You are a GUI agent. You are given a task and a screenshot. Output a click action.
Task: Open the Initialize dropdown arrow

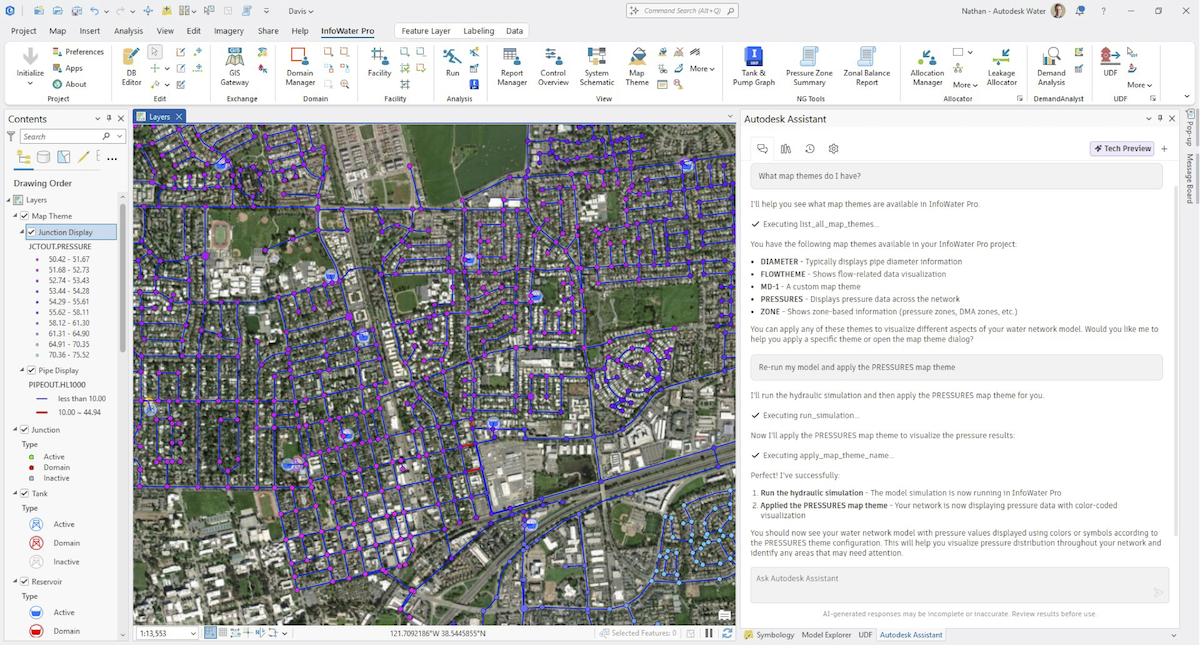coord(30,84)
